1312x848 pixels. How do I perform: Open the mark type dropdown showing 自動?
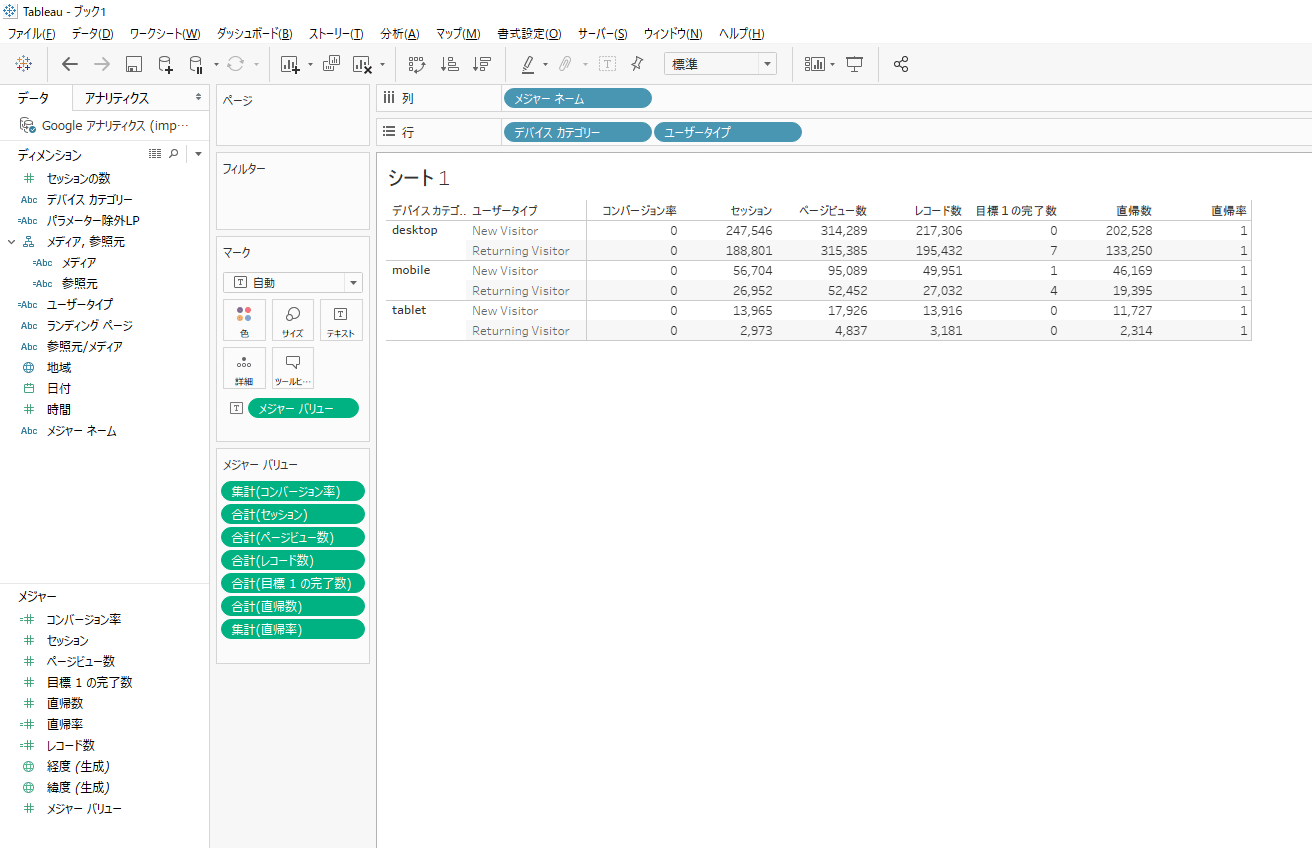point(293,283)
